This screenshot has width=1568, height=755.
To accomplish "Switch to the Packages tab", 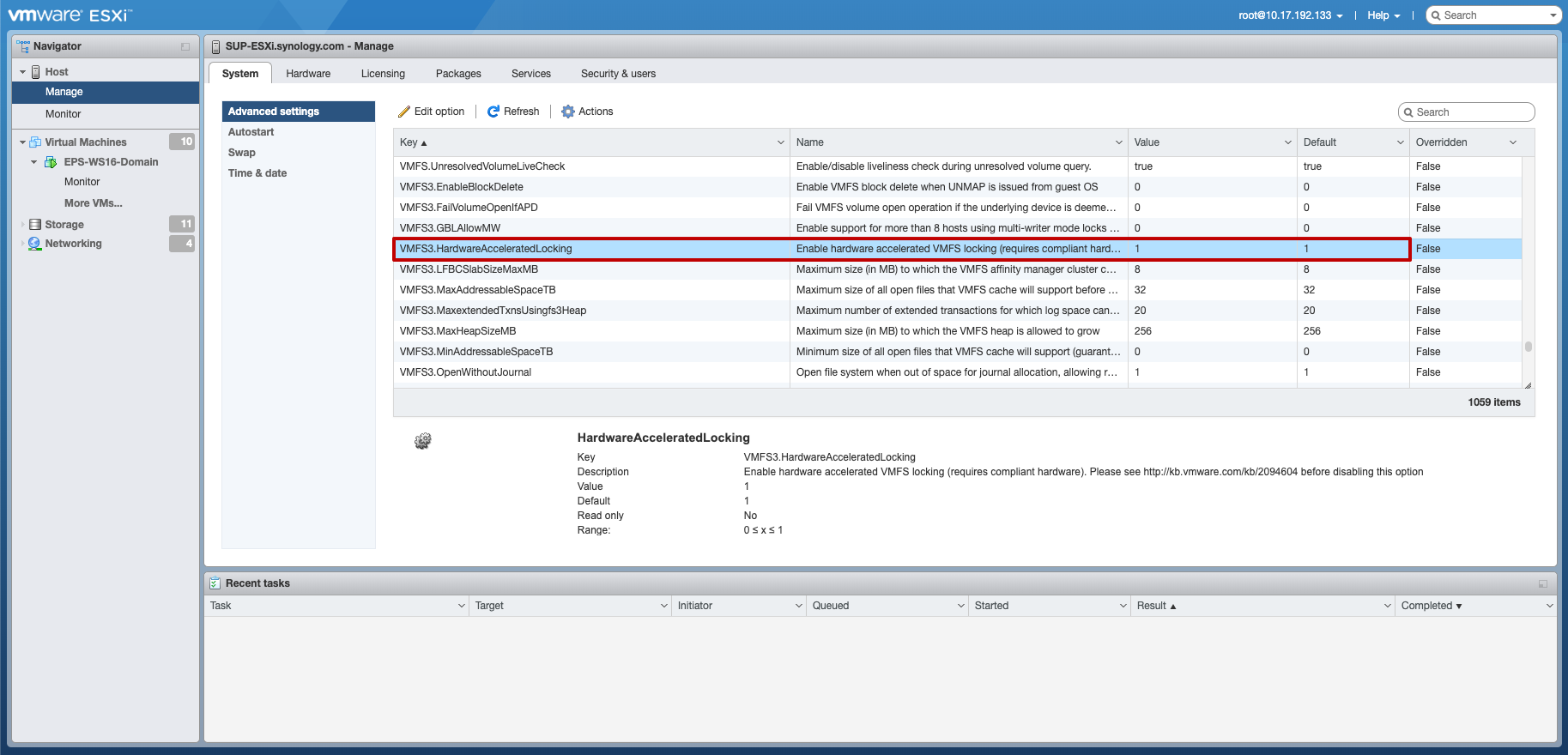I will pyautogui.click(x=458, y=74).
